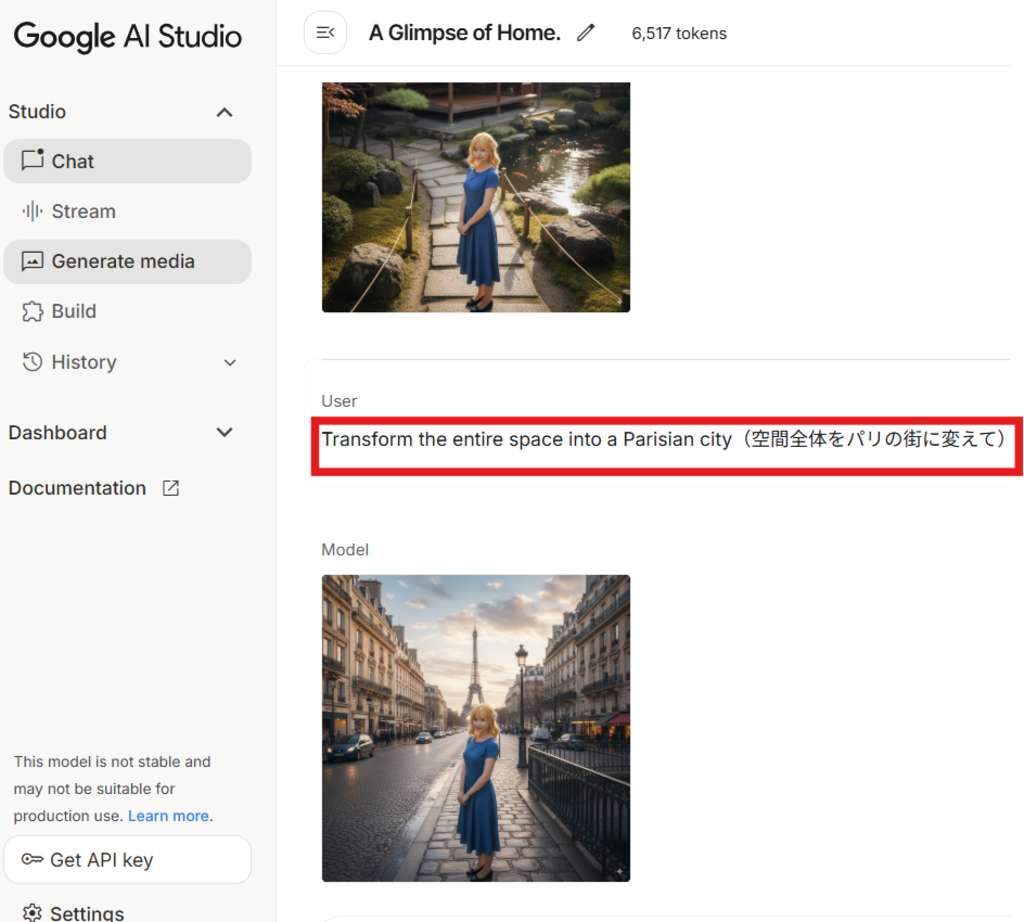This screenshot has width=1024, height=922.
Task: Open the Documentation link
Action: [77, 488]
